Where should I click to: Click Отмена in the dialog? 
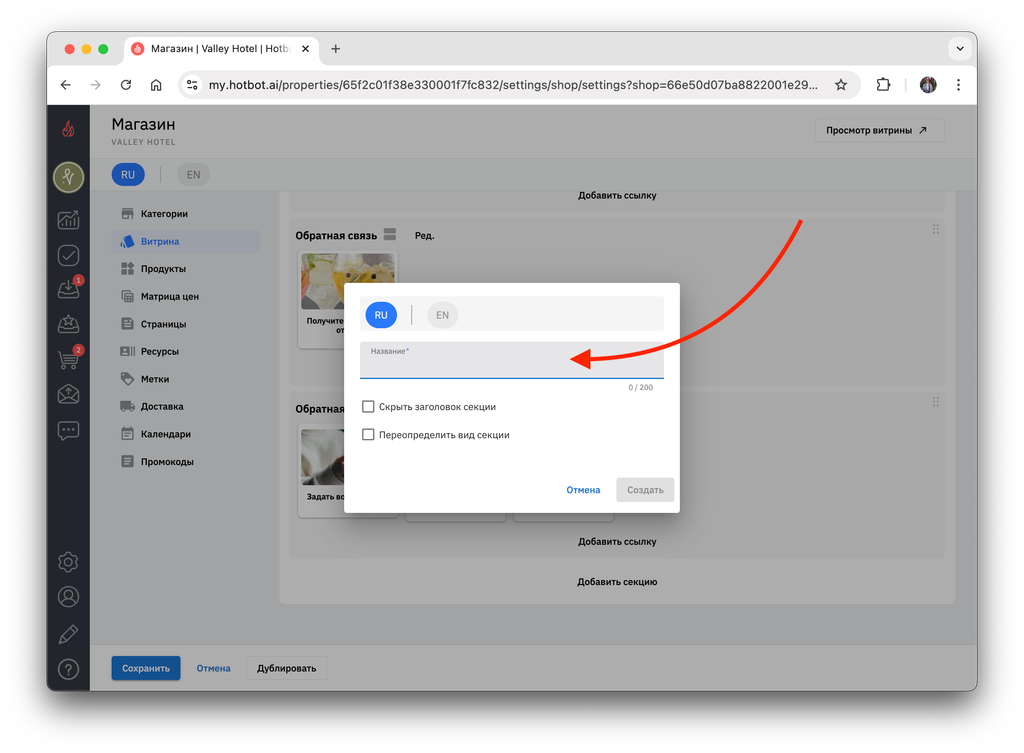(x=583, y=490)
